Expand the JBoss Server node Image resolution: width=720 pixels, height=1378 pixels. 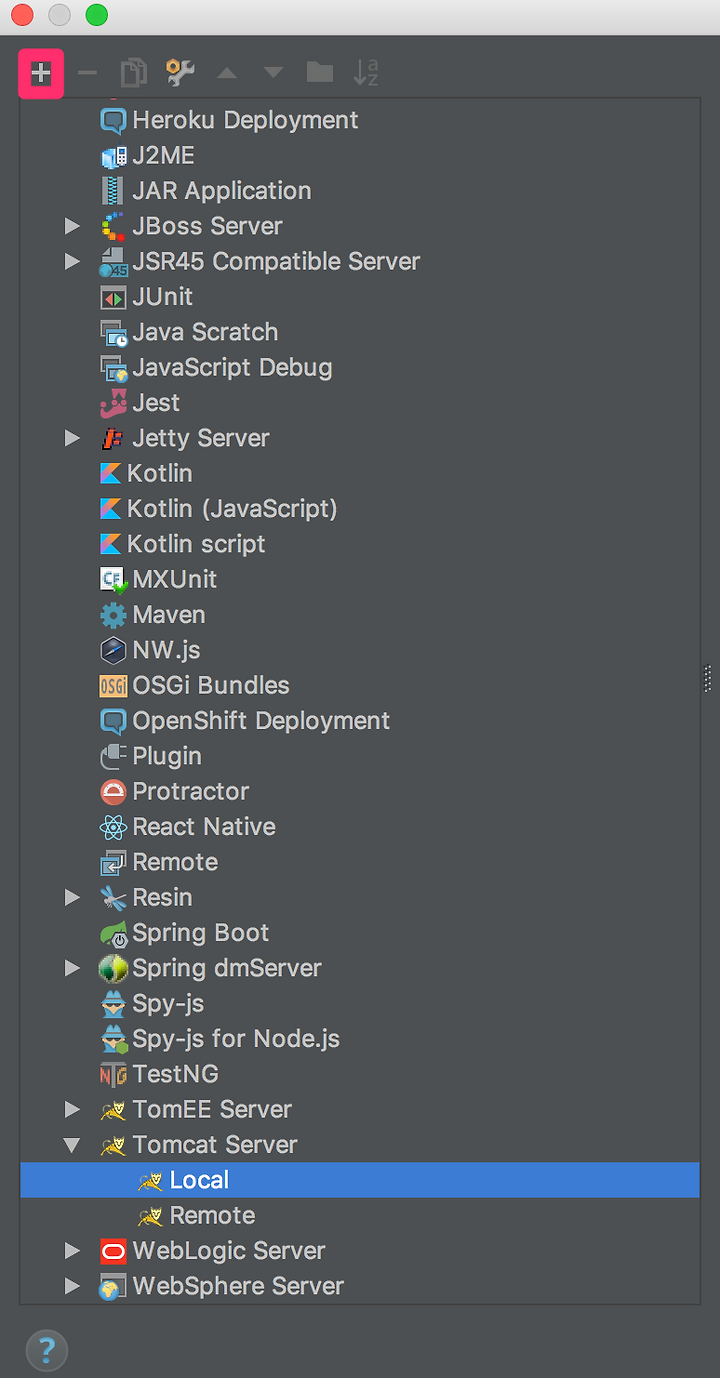[72, 226]
